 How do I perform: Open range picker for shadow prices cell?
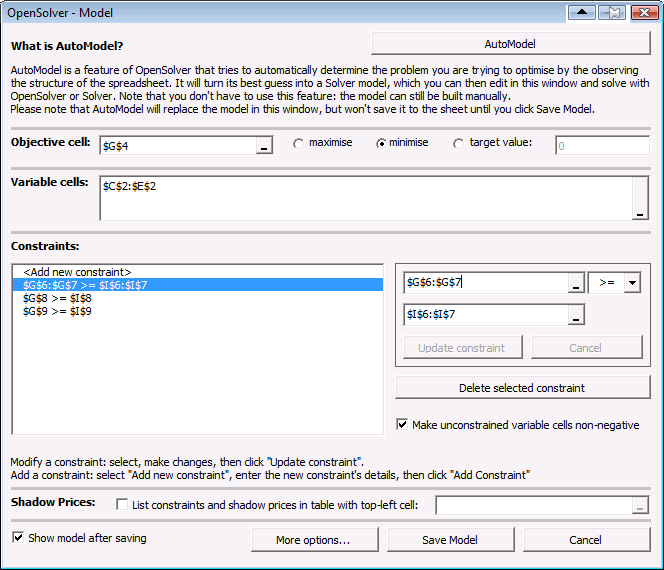tap(640, 505)
